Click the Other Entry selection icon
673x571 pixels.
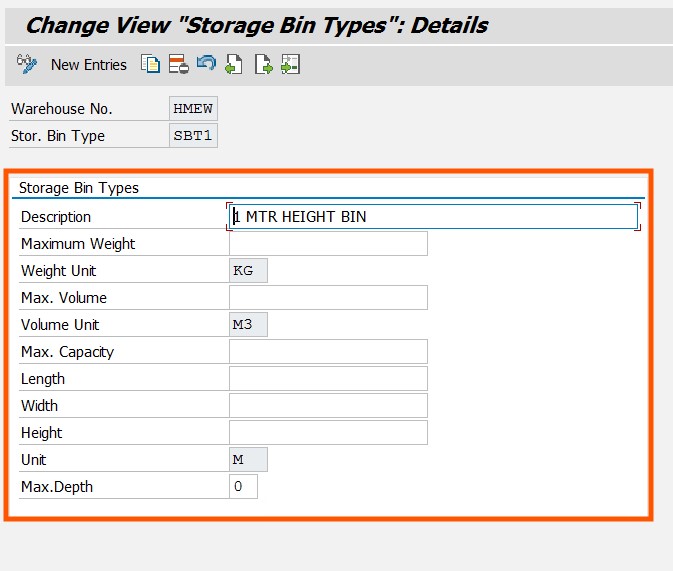pos(291,65)
